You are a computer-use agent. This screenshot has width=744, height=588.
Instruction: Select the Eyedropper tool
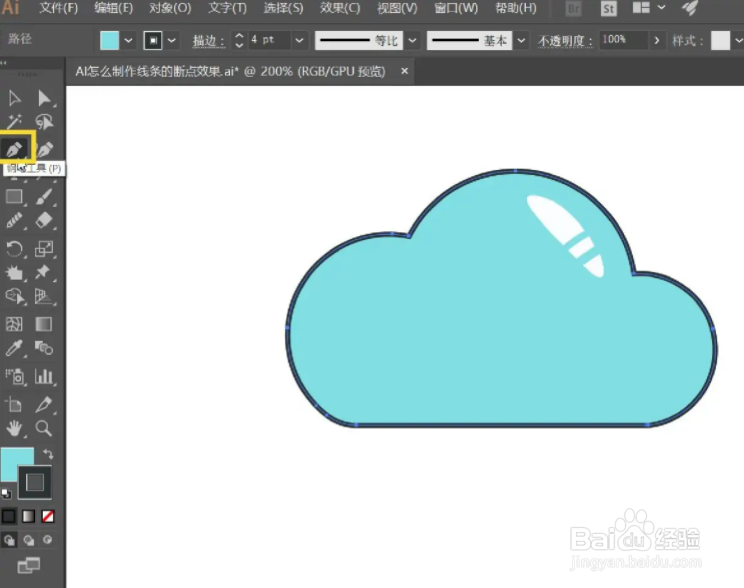point(14,348)
